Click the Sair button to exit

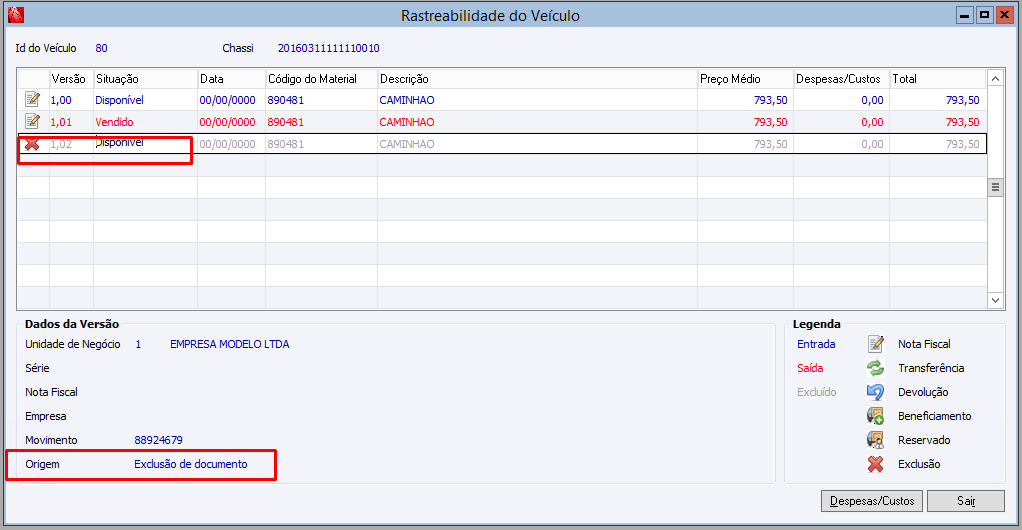pos(966,501)
